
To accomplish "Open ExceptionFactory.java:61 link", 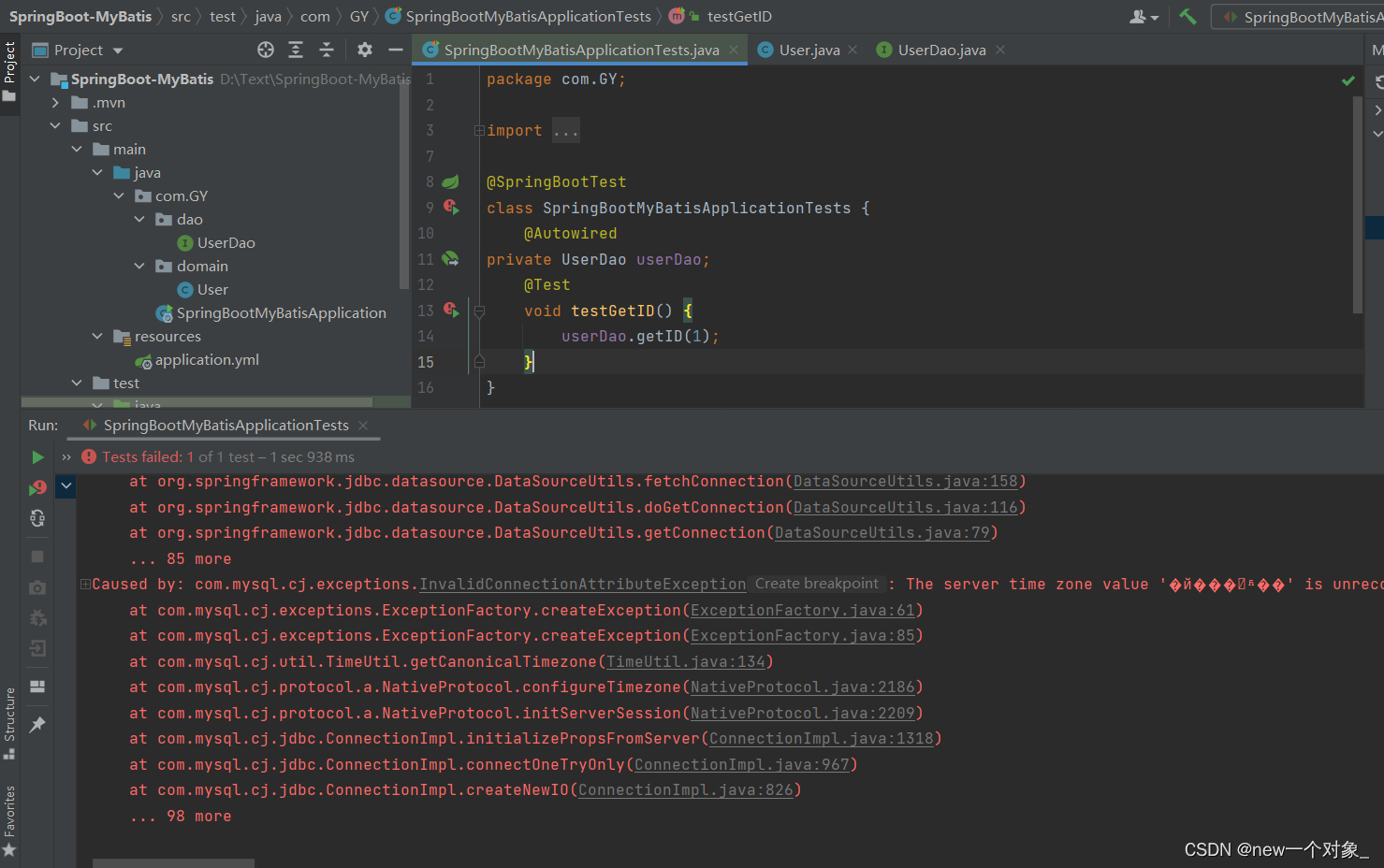I will pos(803,610).
